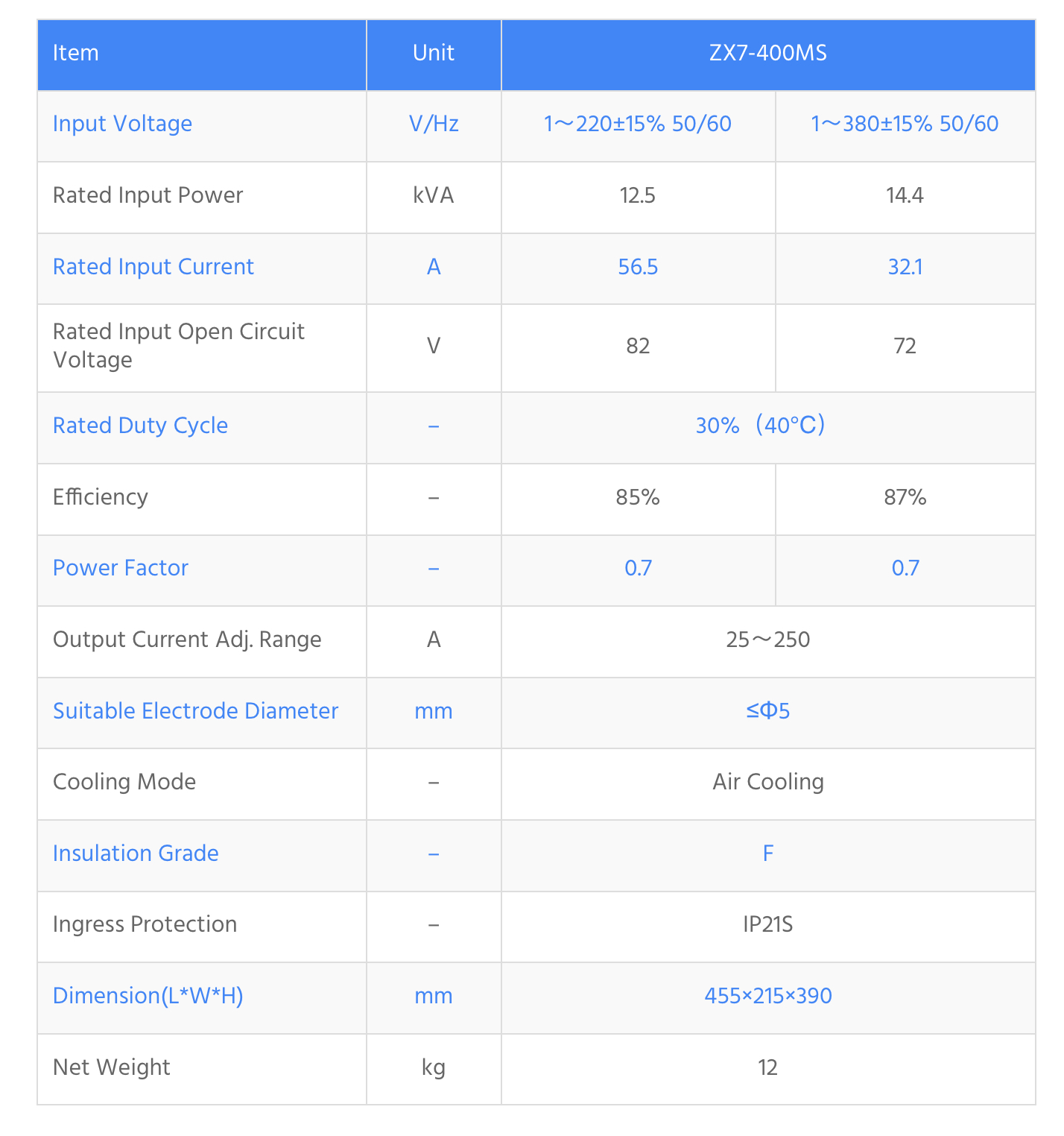
Task: Click the Unit column header
Action: pos(433,54)
